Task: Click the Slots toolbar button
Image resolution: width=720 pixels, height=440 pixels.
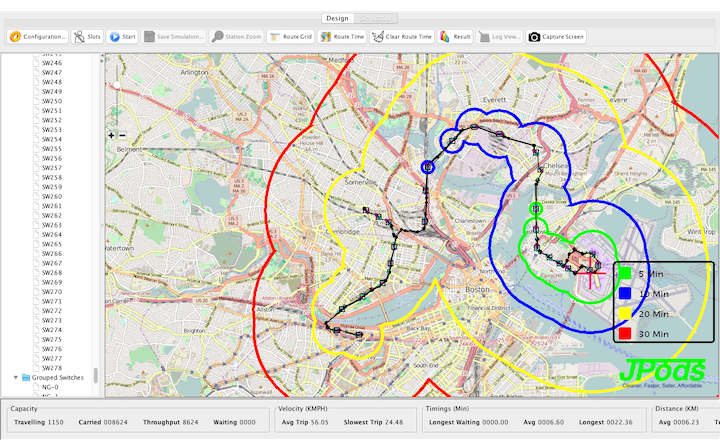Action: (x=88, y=37)
